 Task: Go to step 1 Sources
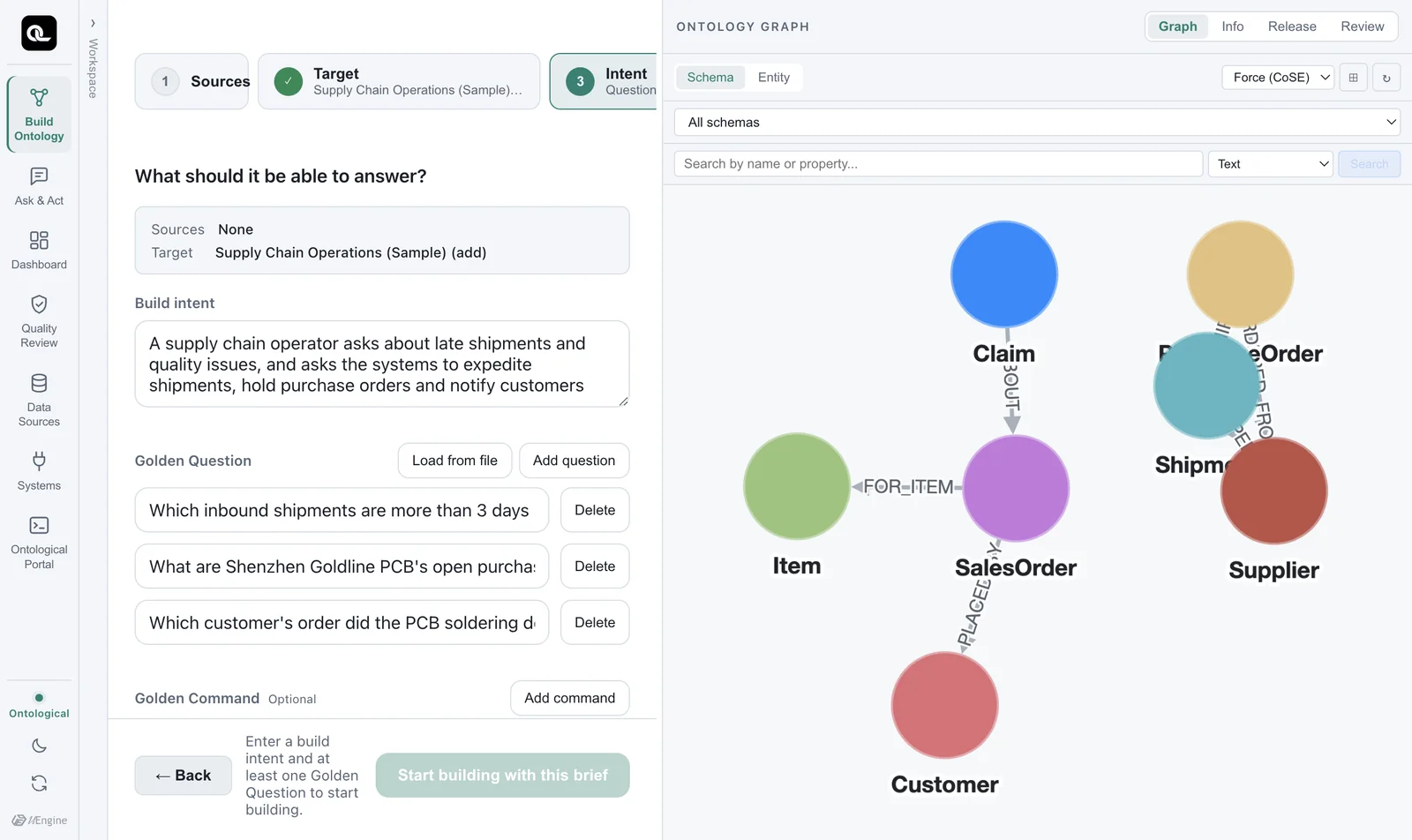192,81
